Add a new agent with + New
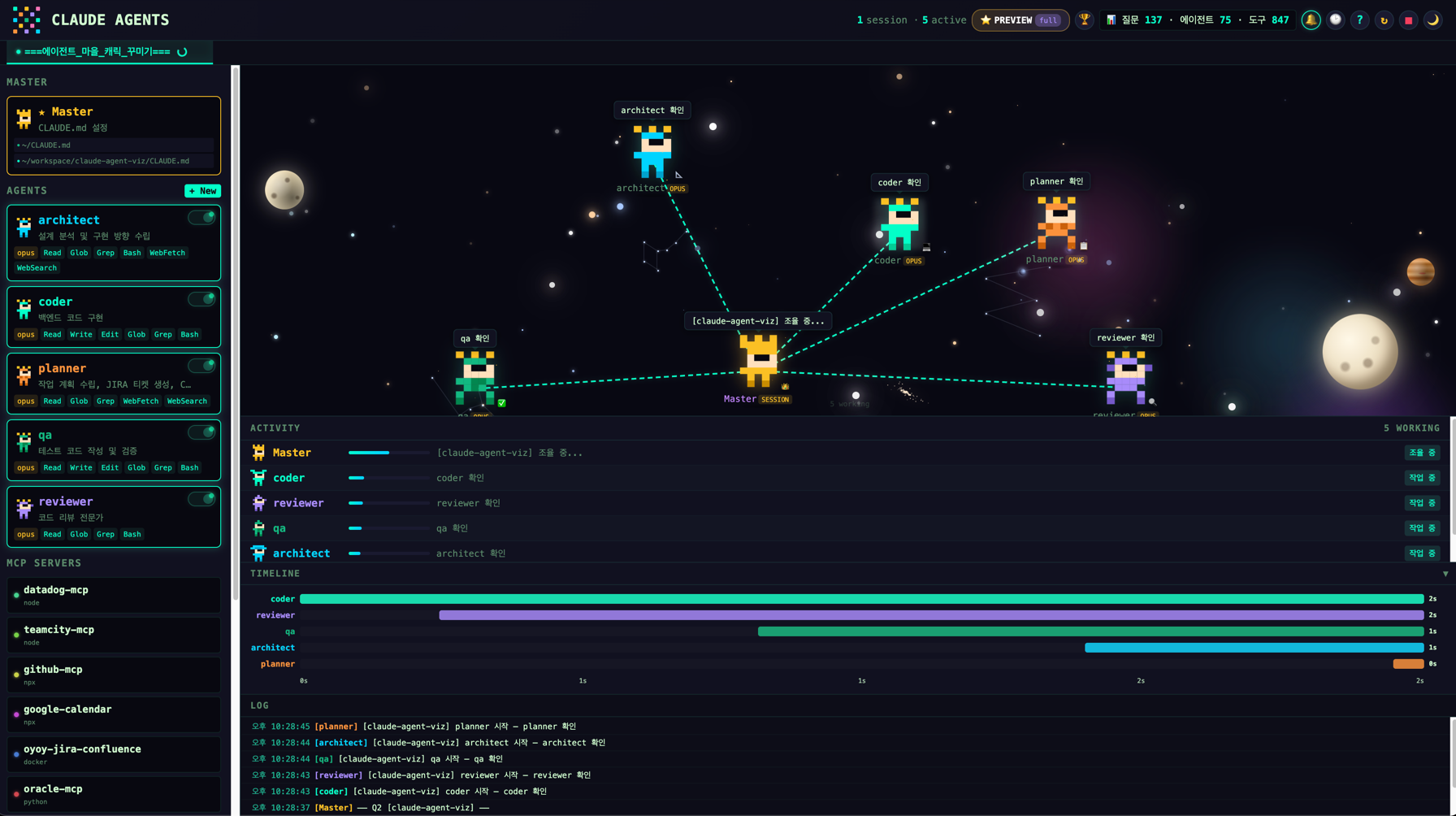 click(x=202, y=191)
